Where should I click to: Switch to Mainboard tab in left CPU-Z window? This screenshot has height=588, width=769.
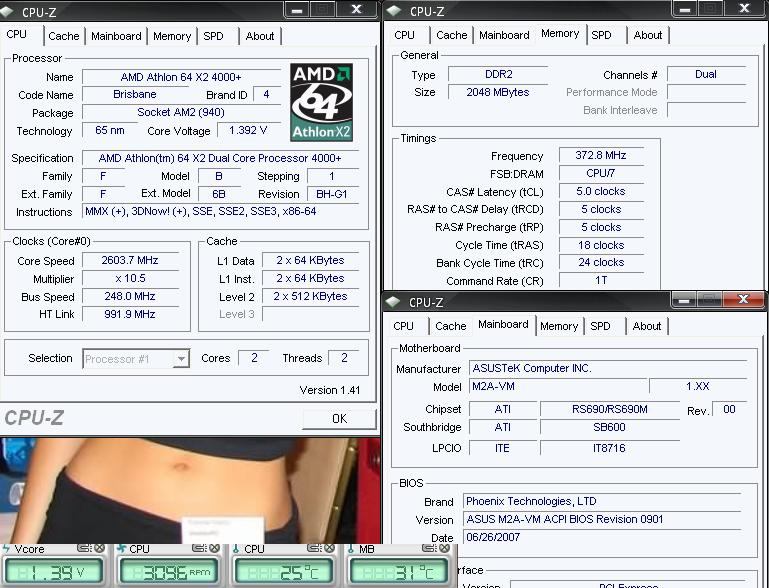click(x=116, y=36)
